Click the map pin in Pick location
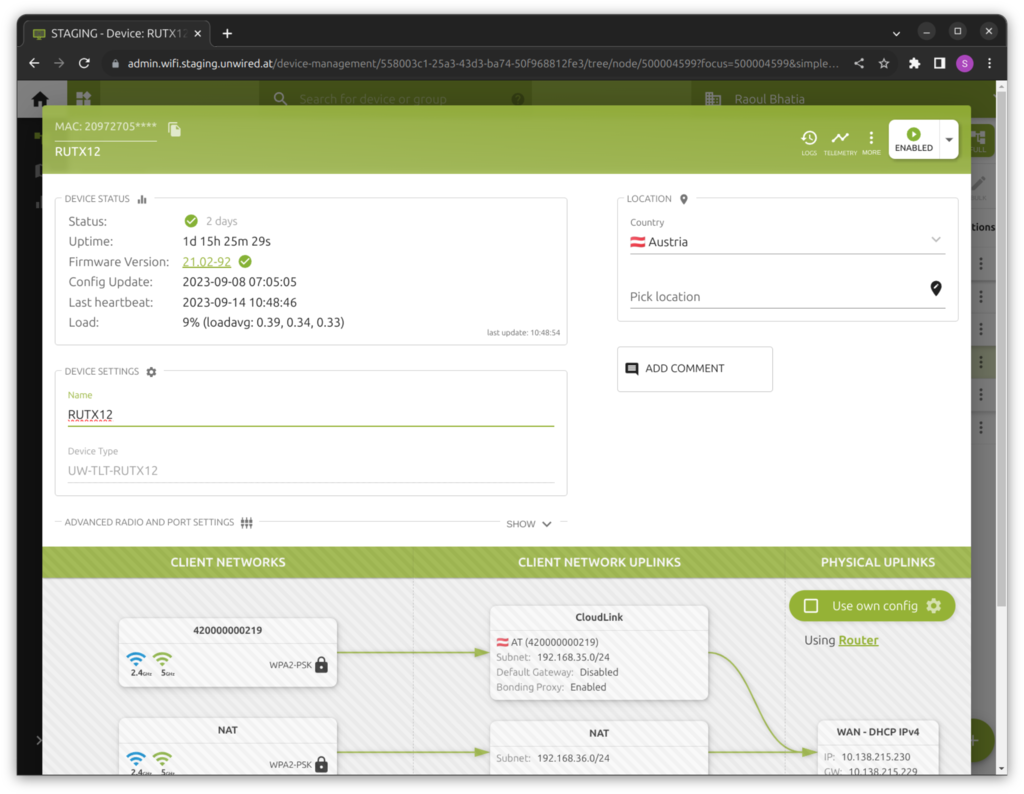1024x794 pixels. (936, 288)
